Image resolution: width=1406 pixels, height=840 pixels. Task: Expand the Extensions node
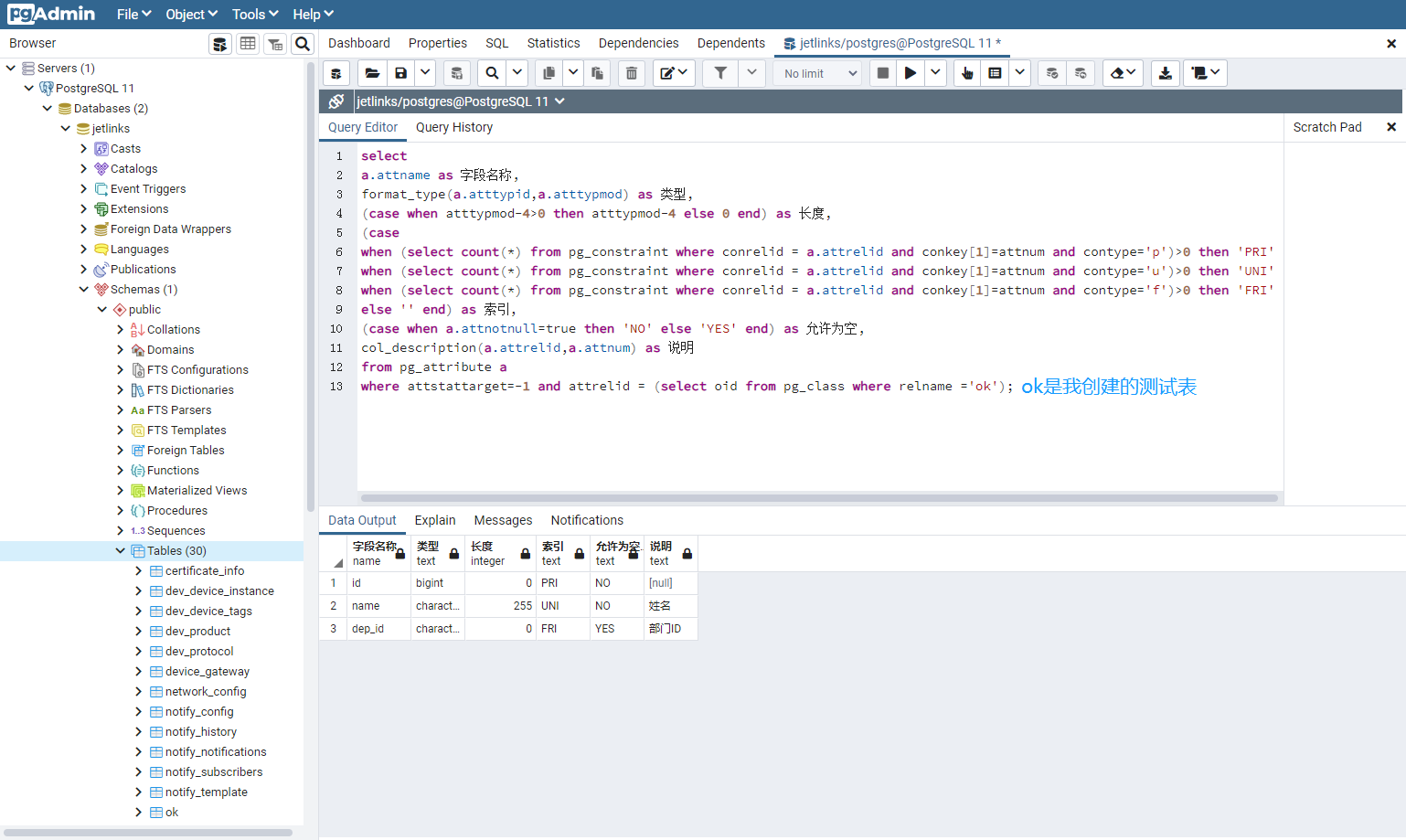(84, 208)
